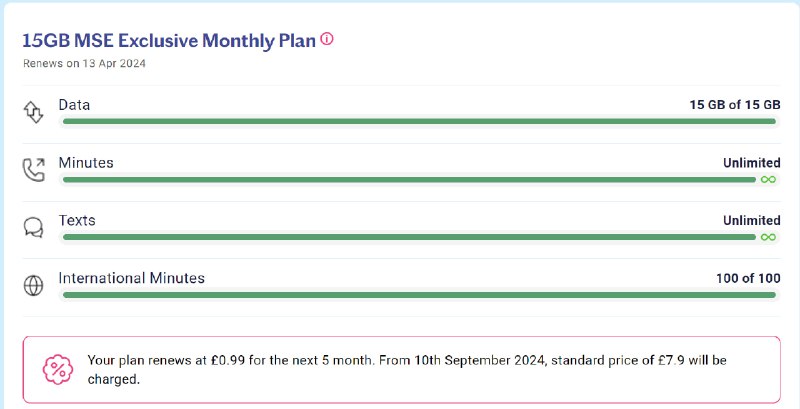
Task: Click the '15 GB of 15 GB' value
Action: (x=734, y=105)
